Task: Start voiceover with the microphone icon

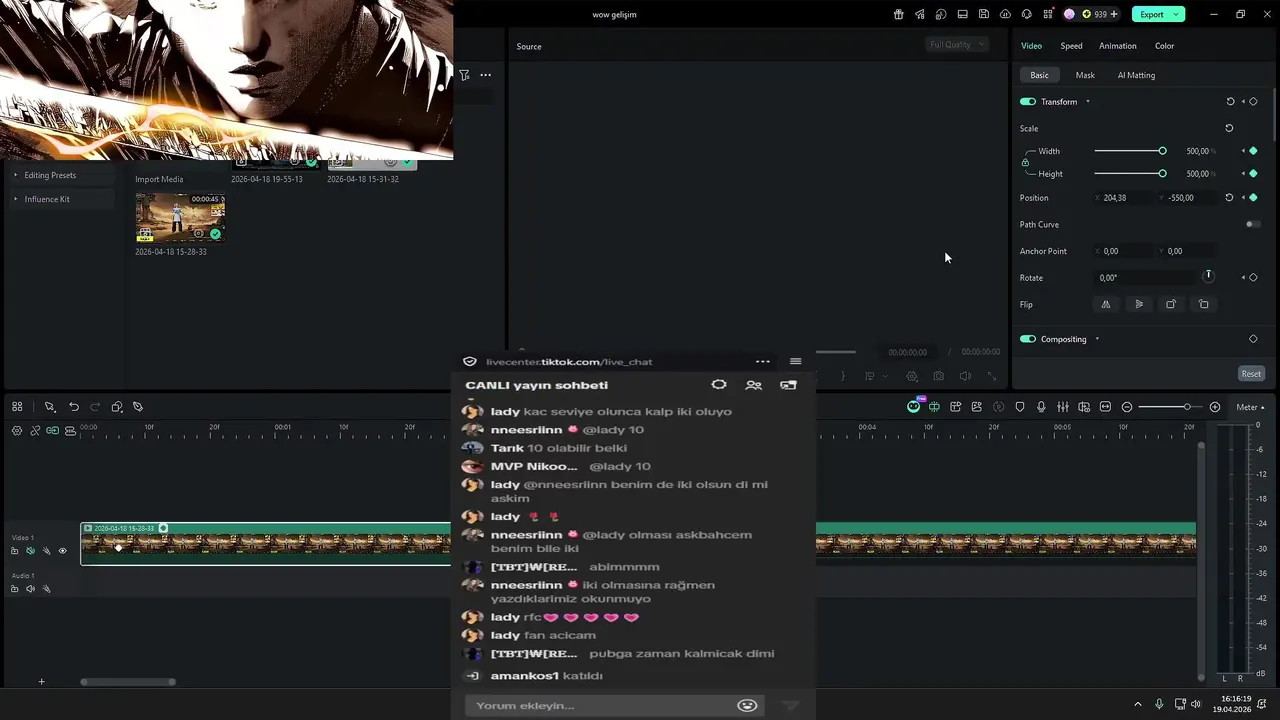Action: [1041, 407]
